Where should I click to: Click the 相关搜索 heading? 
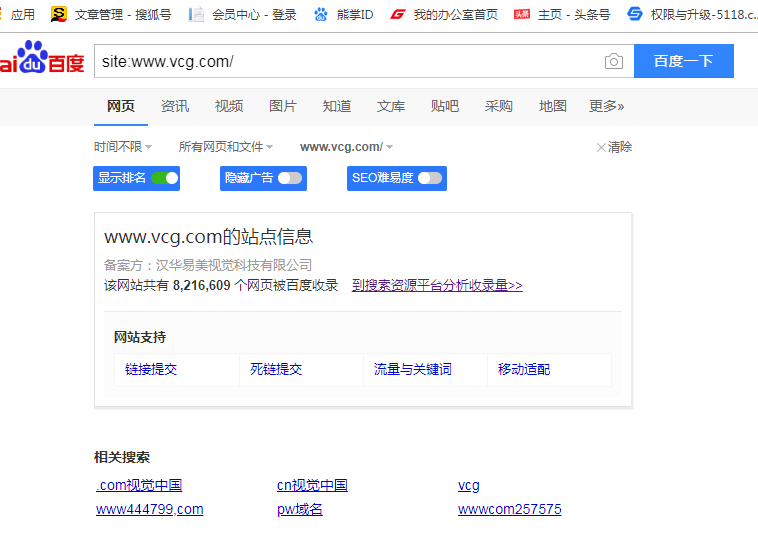tap(122, 457)
